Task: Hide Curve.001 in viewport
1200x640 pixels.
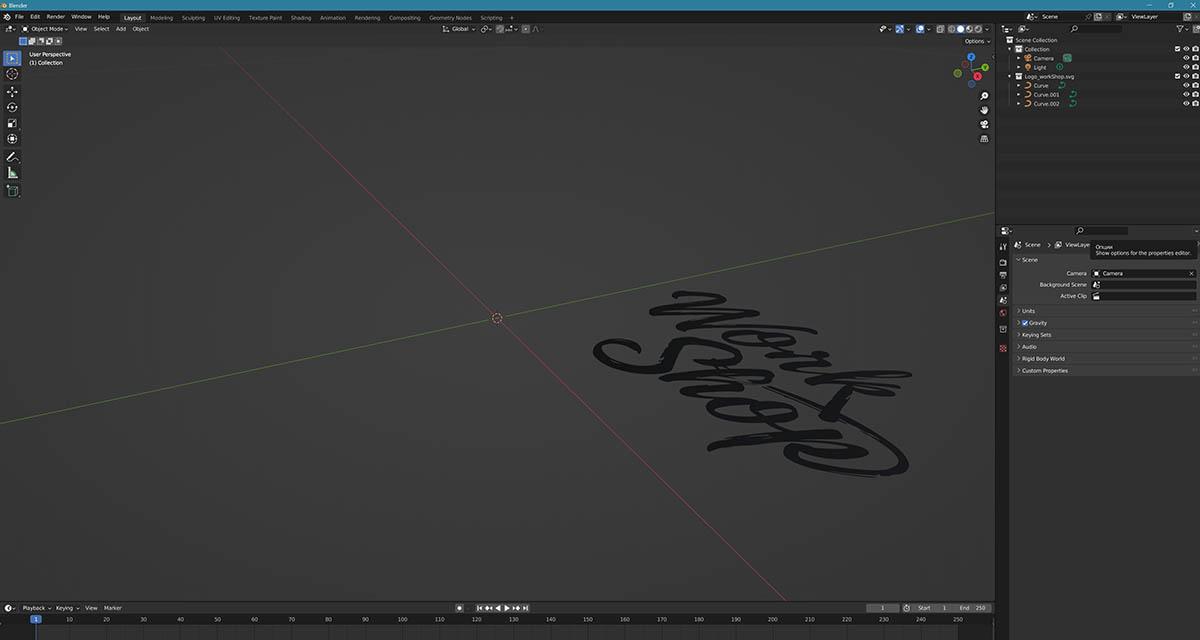Action: click(1186, 94)
